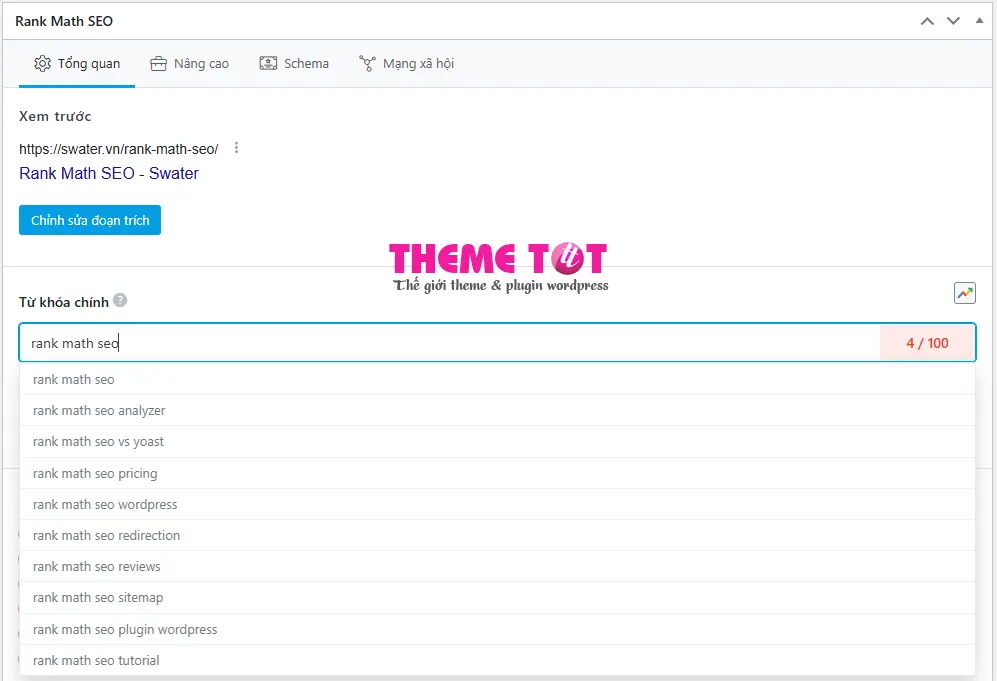This screenshot has width=997, height=681.
Task: Click the 4 / 100 score indicator
Action: [x=927, y=343]
